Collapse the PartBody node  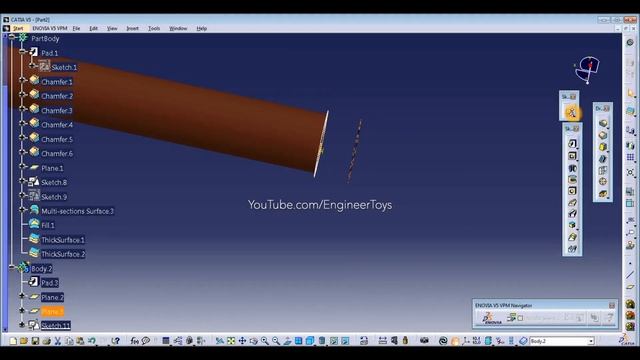point(12,37)
